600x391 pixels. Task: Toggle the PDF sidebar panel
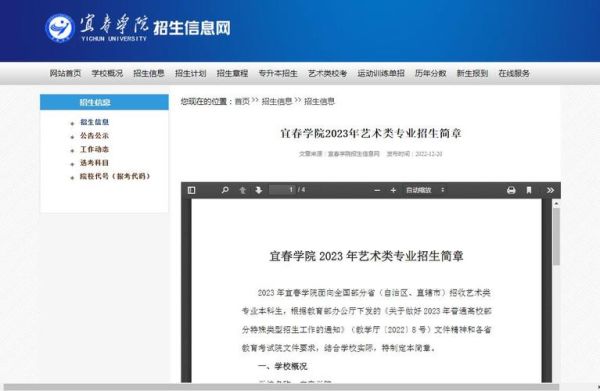coord(191,190)
